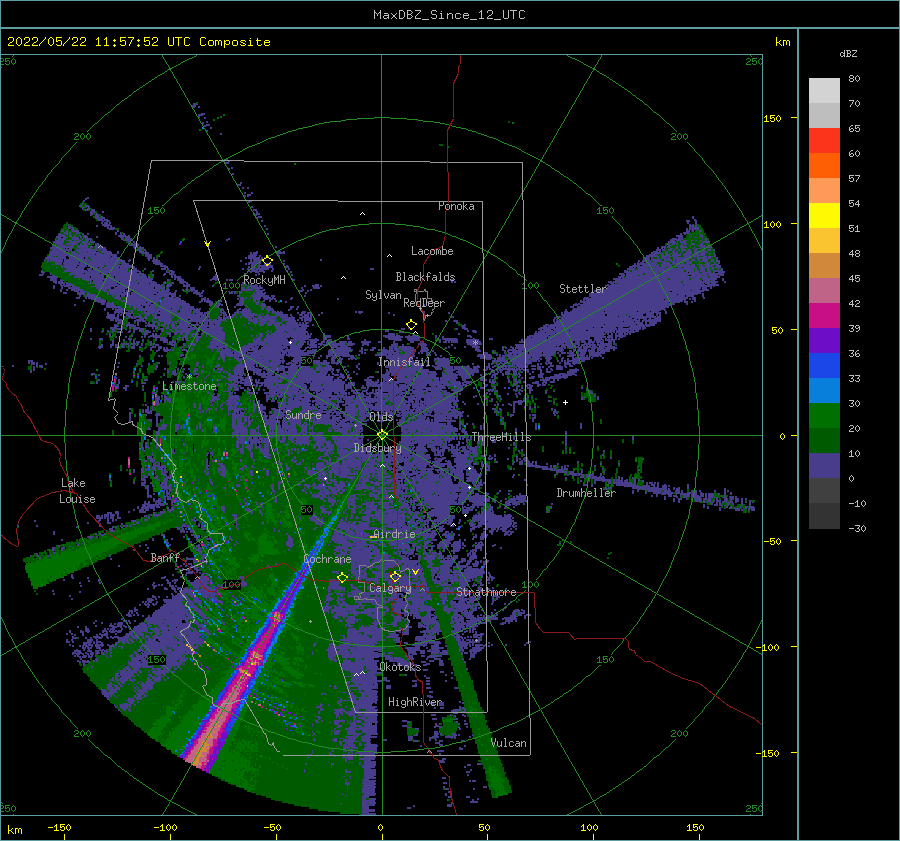Click the Lake Louise label
Screen dimensions: 900x841
point(77,491)
